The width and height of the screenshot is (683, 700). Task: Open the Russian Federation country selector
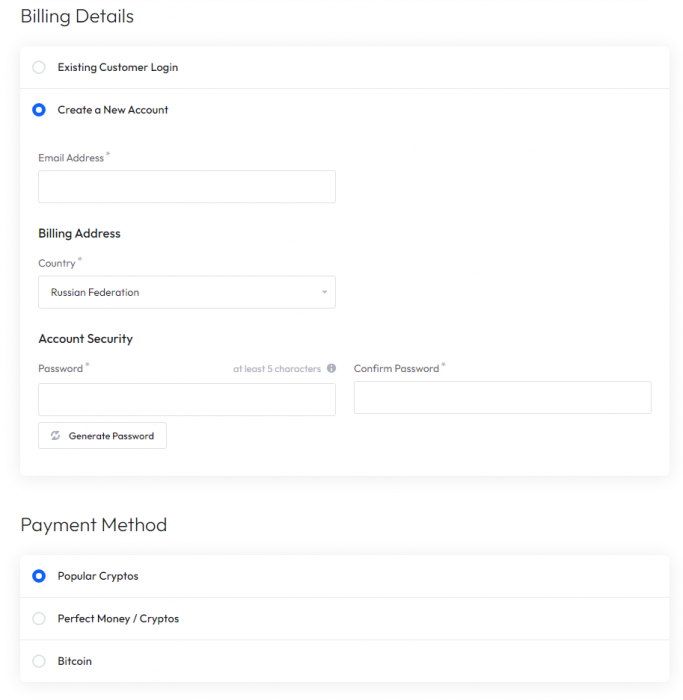(186, 293)
